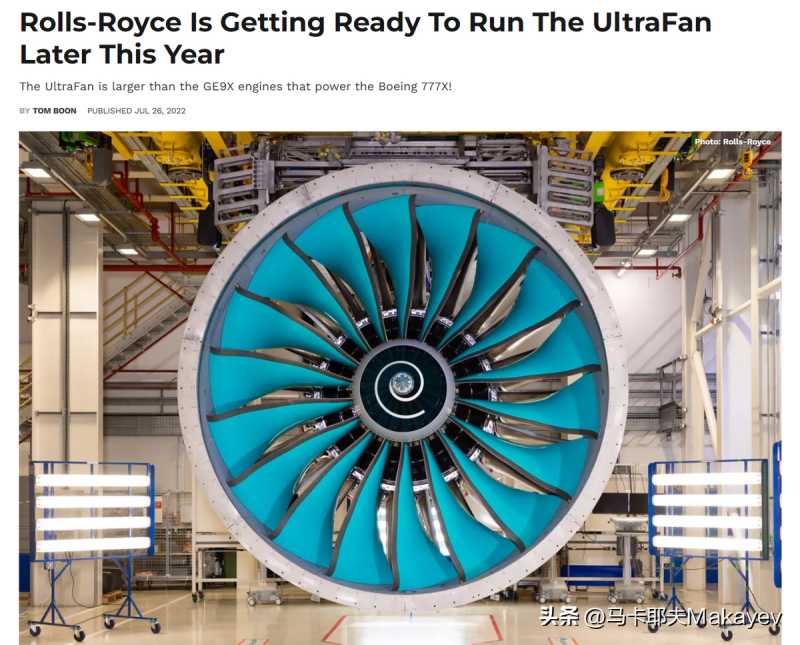Image resolution: width=800 pixels, height=645 pixels.
Task: Click "Later This Year" in the headline
Action: click(x=122, y=55)
